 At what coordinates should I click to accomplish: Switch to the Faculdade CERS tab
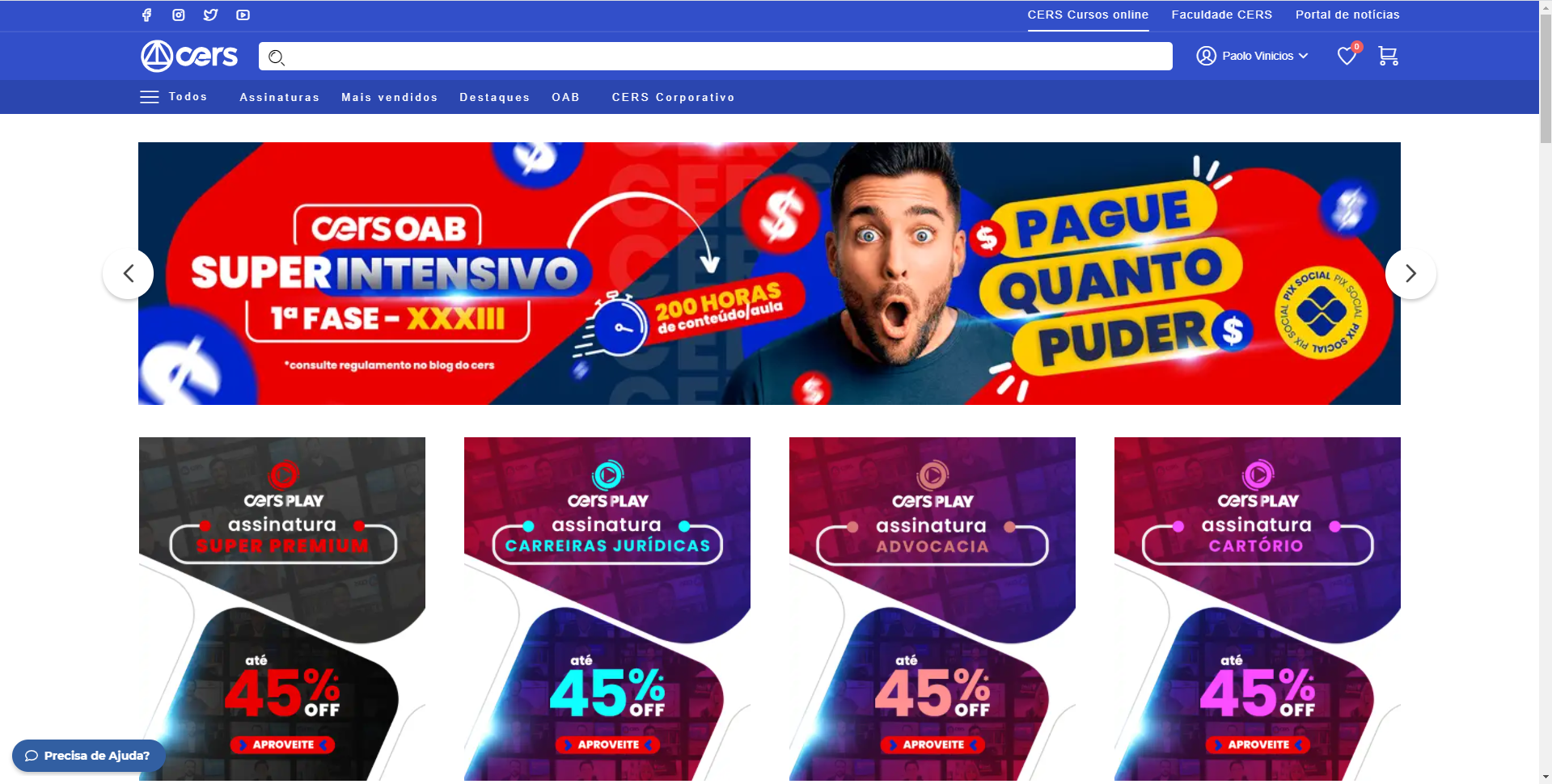(1221, 15)
